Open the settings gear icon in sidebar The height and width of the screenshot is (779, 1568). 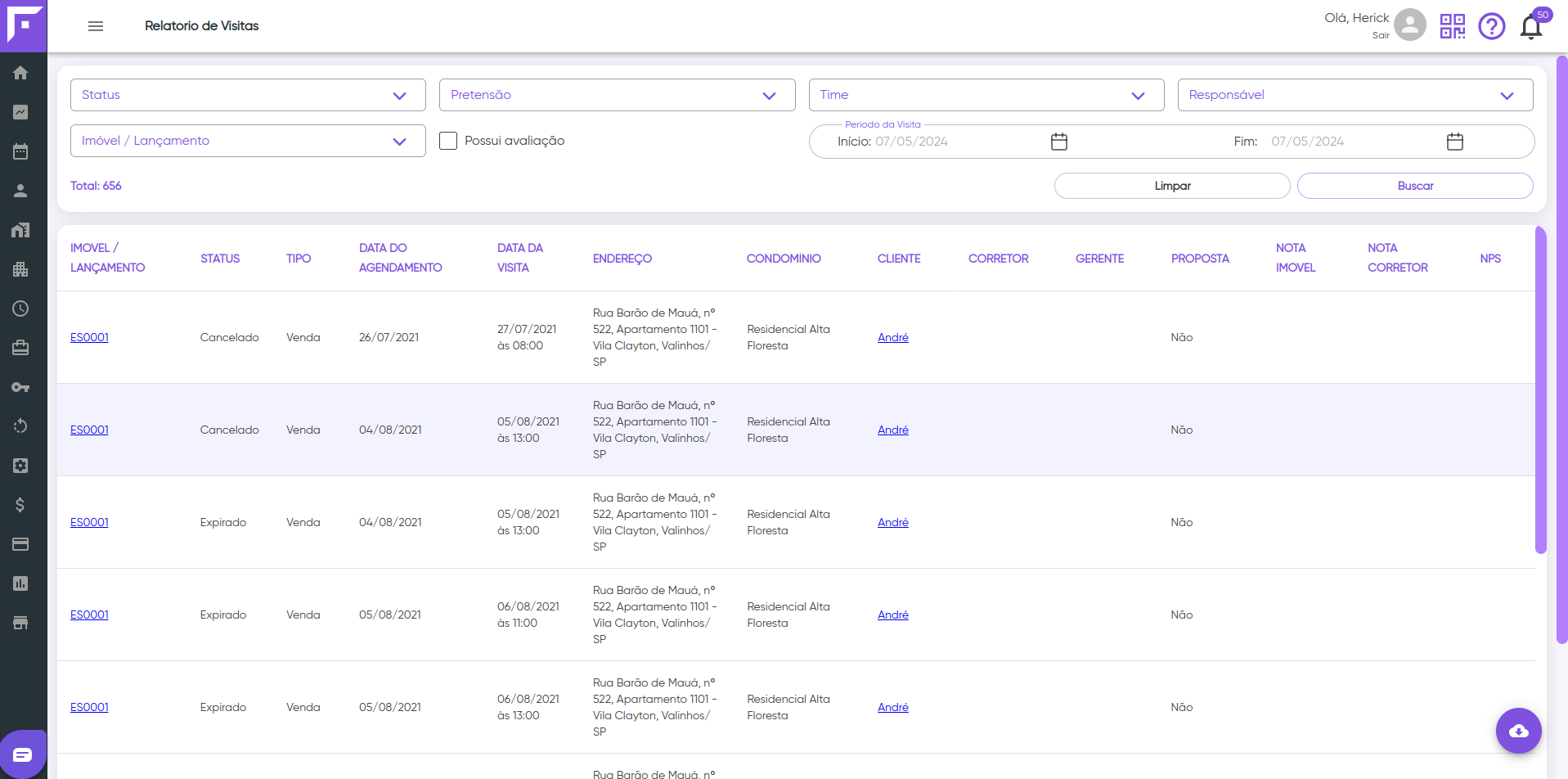point(20,466)
